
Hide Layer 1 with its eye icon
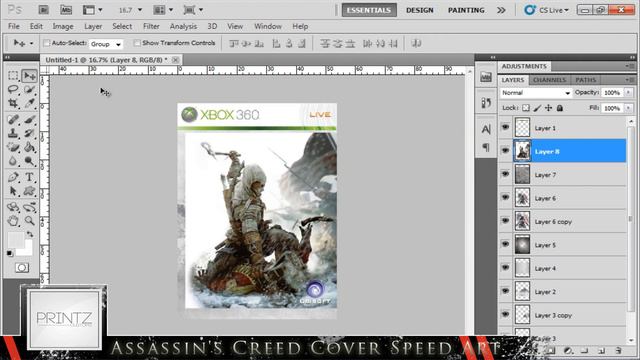[505, 127]
